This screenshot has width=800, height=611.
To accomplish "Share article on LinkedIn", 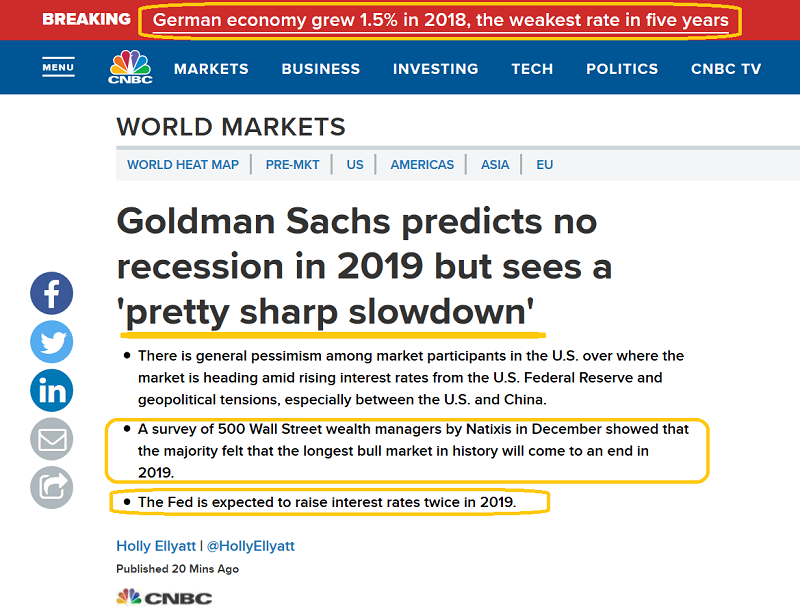I will [52, 390].
